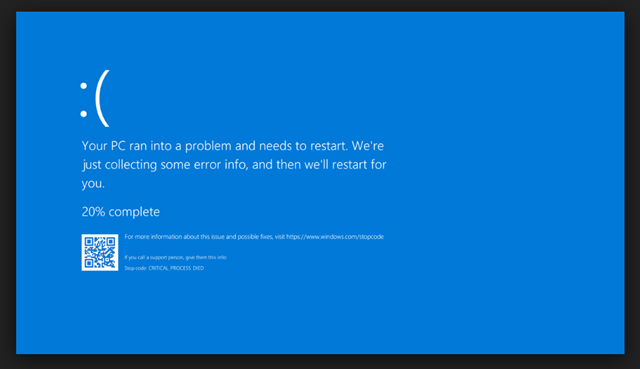Click the large parenthesis of the frown
Screen dimensions: 640x369
102,98
